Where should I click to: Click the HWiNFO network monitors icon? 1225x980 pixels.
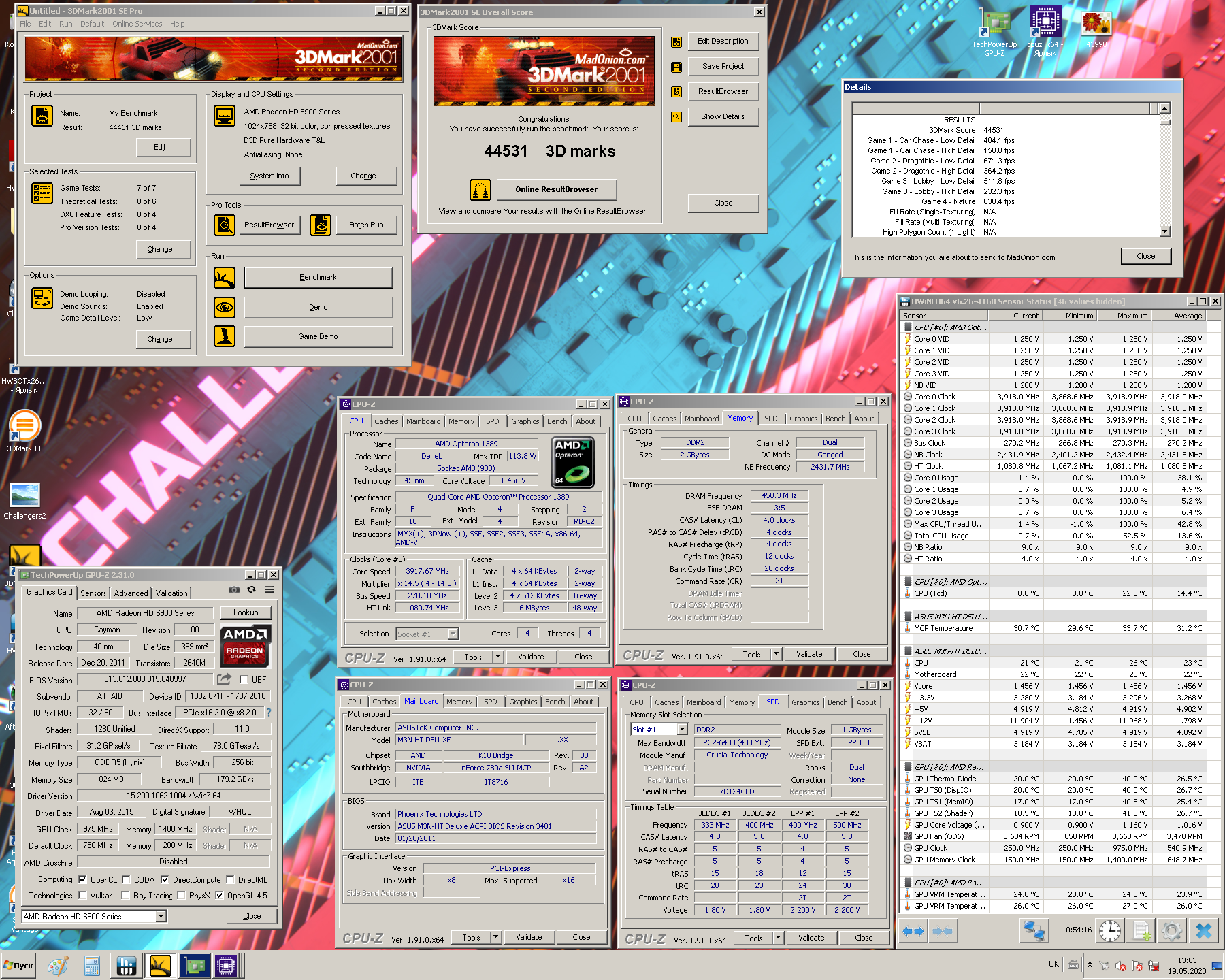[1034, 930]
